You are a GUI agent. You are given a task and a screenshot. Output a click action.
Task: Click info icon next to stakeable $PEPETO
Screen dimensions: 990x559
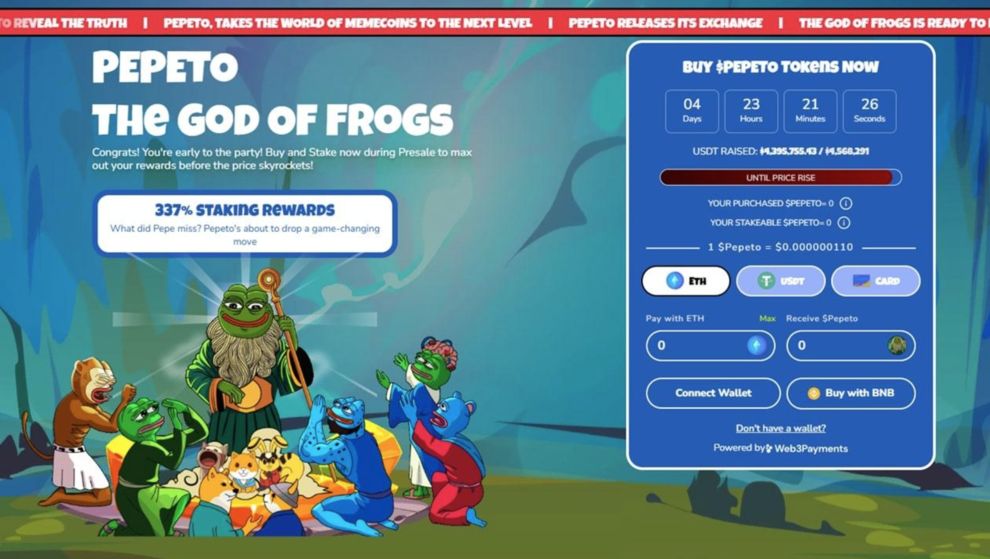(844, 222)
